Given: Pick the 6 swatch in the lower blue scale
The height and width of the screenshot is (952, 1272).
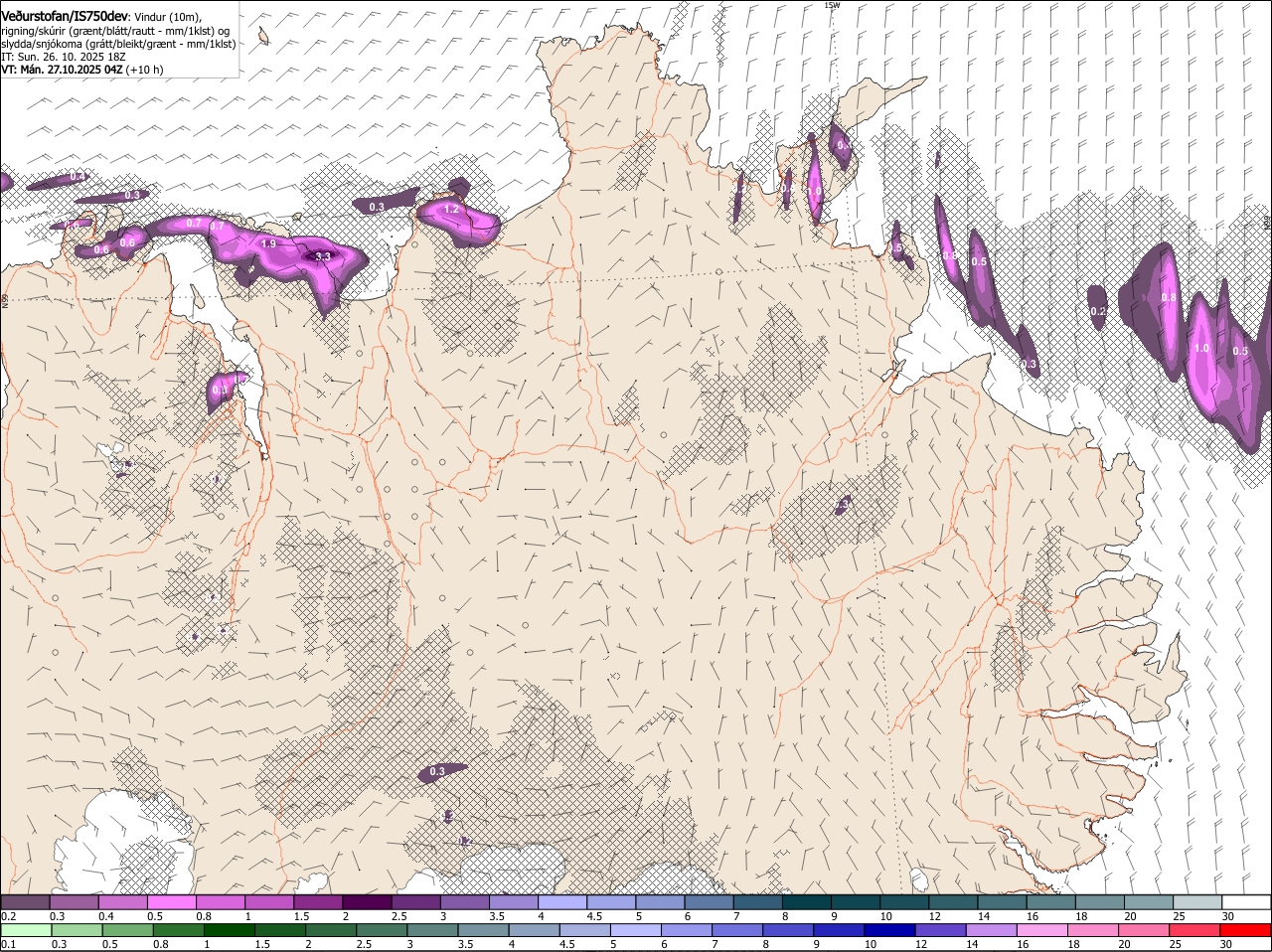Looking at the screenshot, I should (x=687, y=930).
